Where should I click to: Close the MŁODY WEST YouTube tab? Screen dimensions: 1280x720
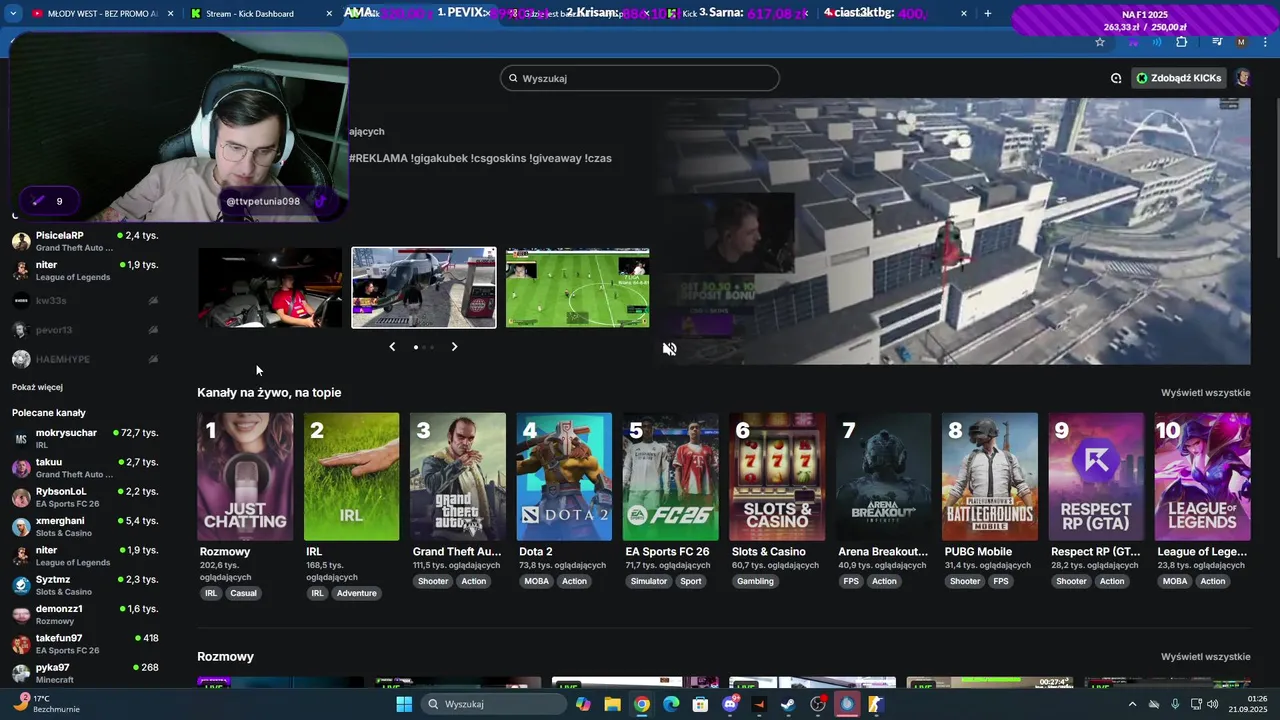coord(170,14)
